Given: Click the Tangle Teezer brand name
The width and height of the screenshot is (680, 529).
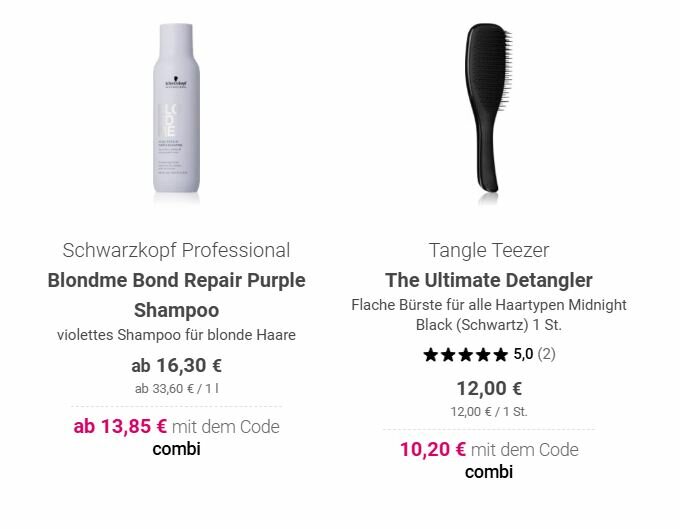Looking at the screenshot, I should click(x=489, y=250).
